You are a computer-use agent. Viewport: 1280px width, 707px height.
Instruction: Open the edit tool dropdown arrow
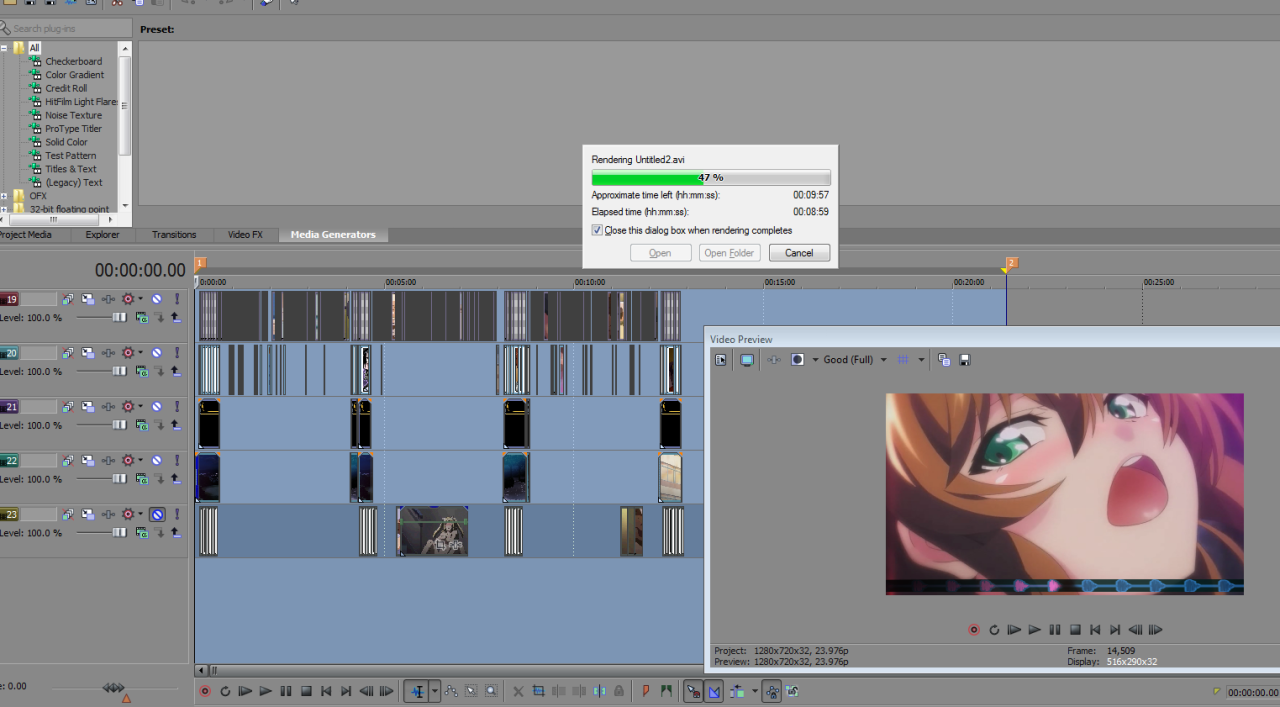tap(435, 691)
